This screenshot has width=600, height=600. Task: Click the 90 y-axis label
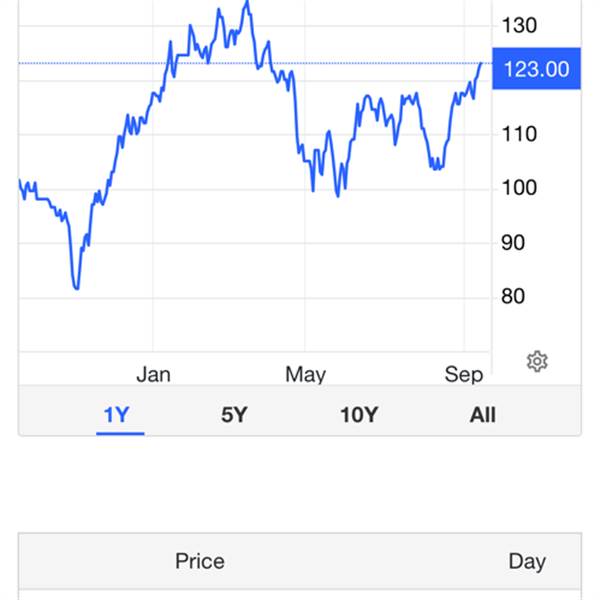click(513, 243)
